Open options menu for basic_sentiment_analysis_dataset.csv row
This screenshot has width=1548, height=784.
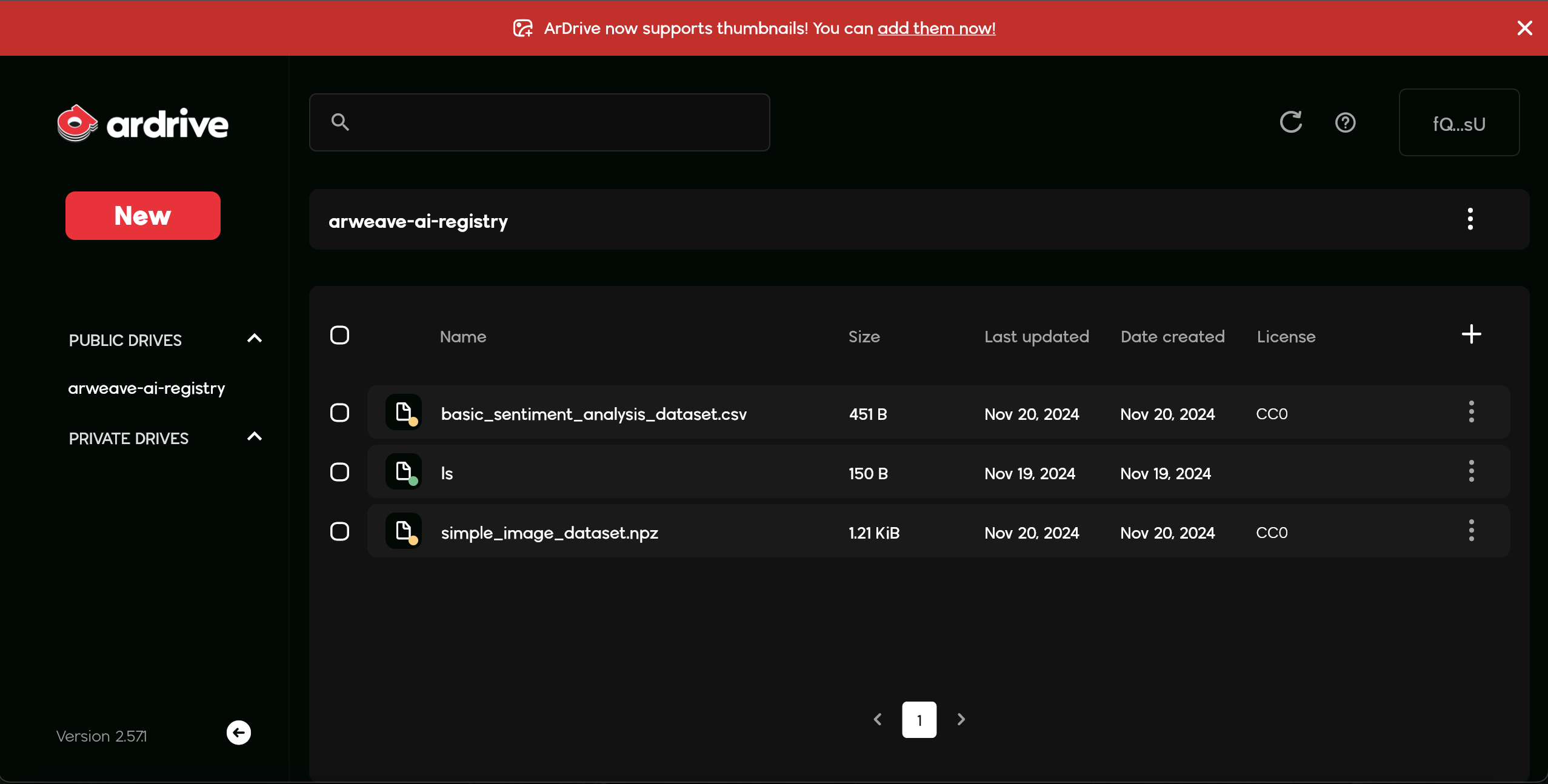click(x=1471, y=412)
